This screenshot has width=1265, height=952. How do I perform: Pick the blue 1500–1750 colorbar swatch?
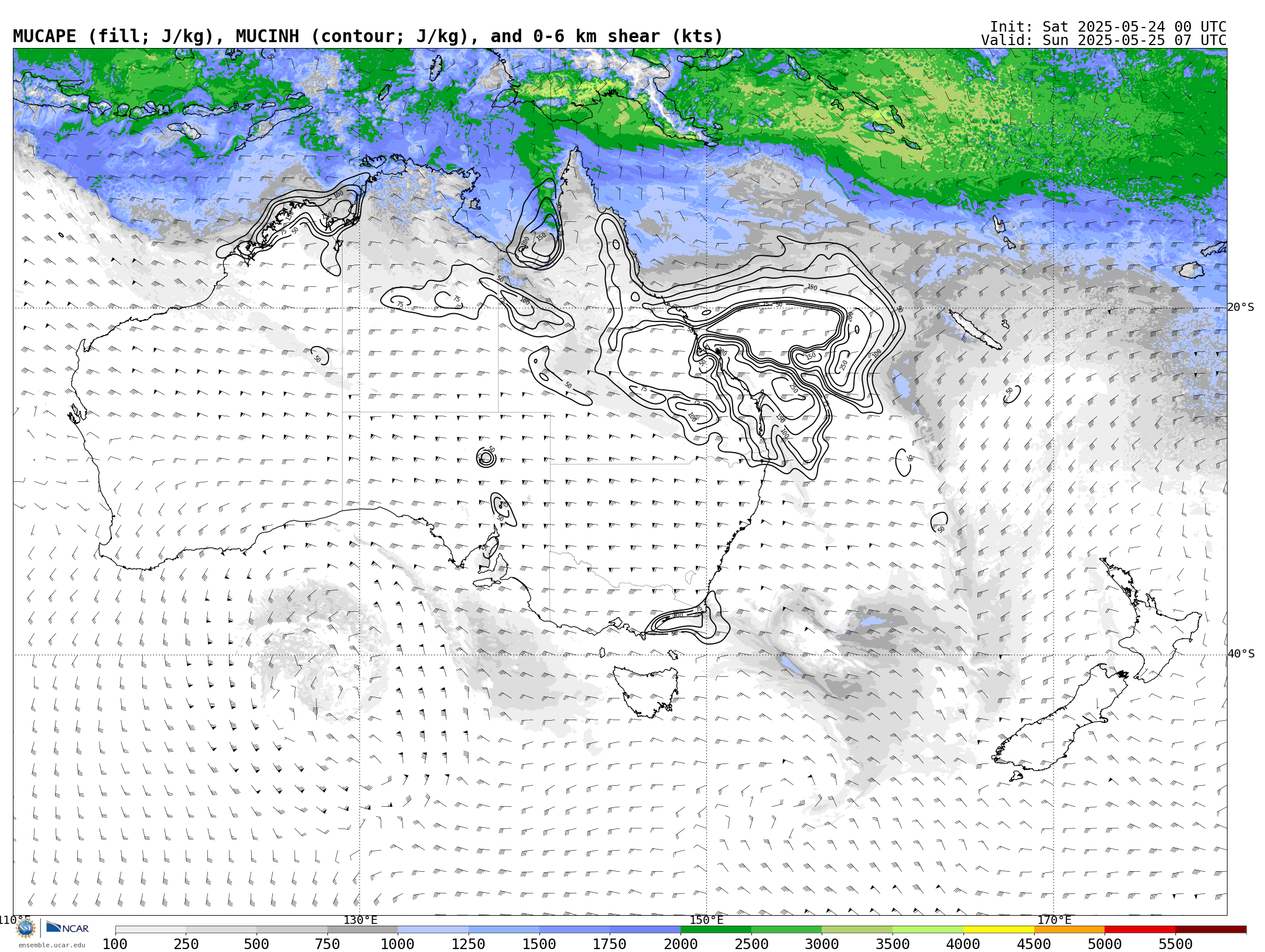click(575, 930)
